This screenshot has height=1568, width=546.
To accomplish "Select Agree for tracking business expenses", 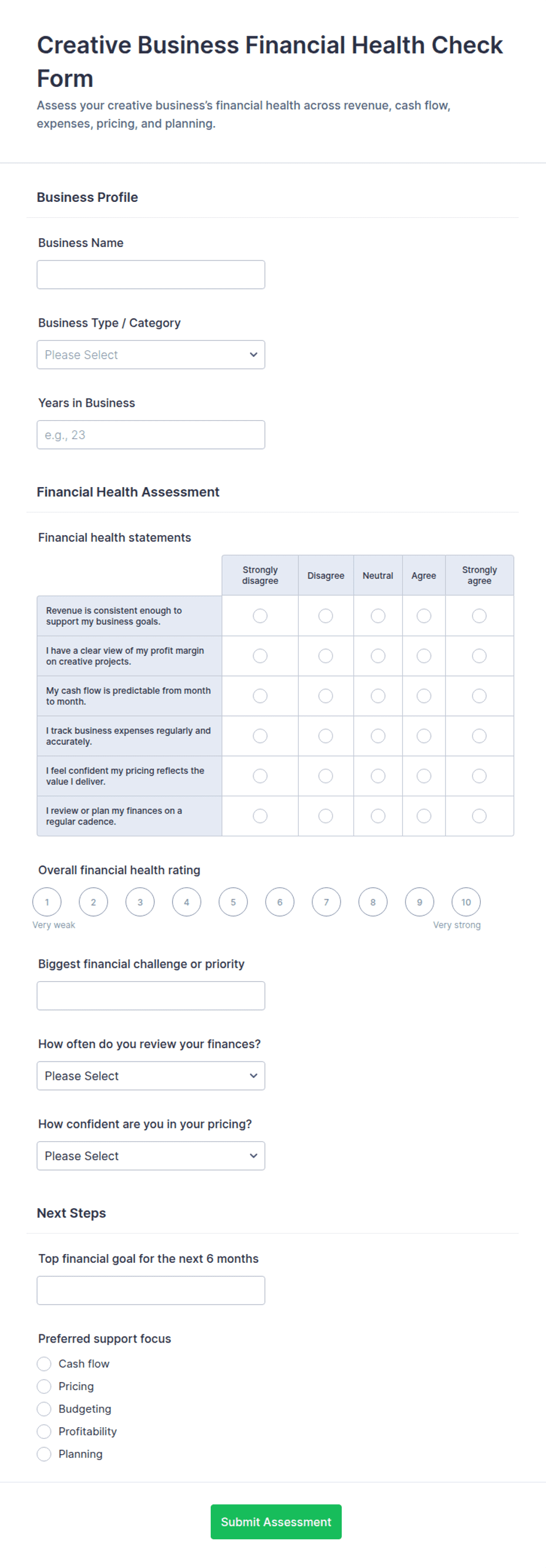I will pos(424,736).
